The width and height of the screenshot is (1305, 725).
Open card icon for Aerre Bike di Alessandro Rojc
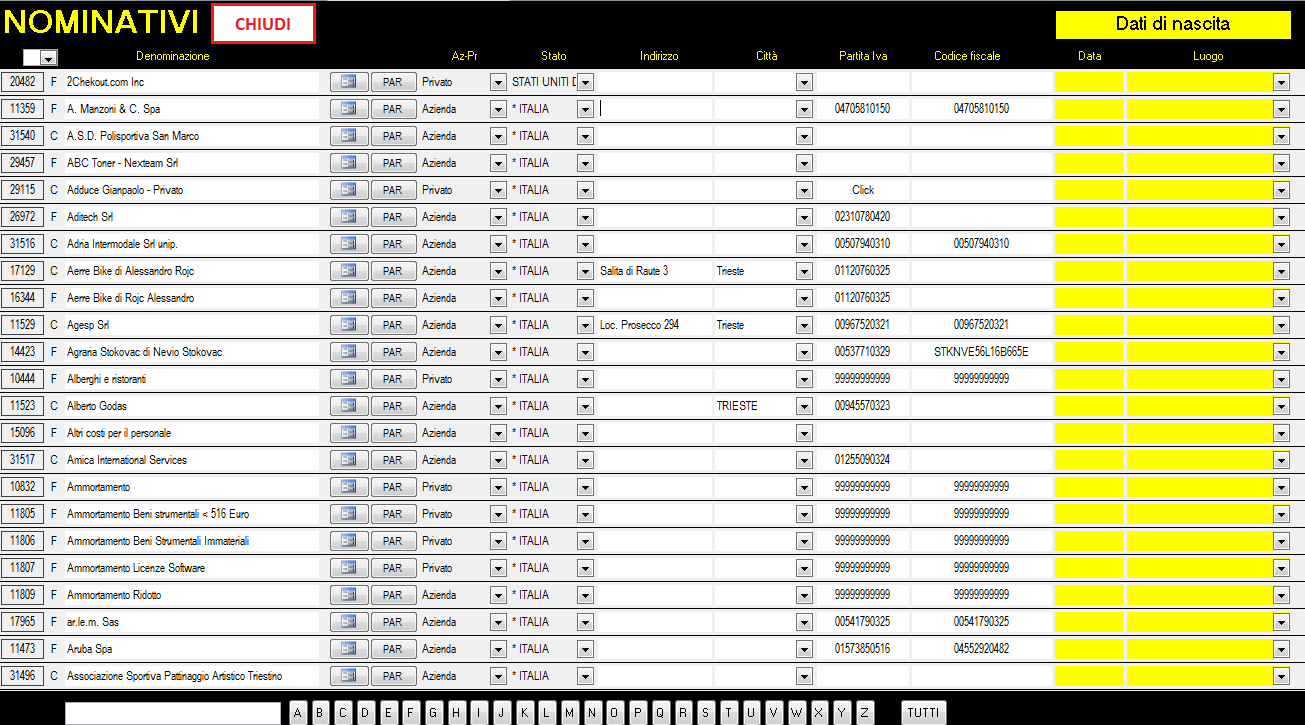[349, 271]
